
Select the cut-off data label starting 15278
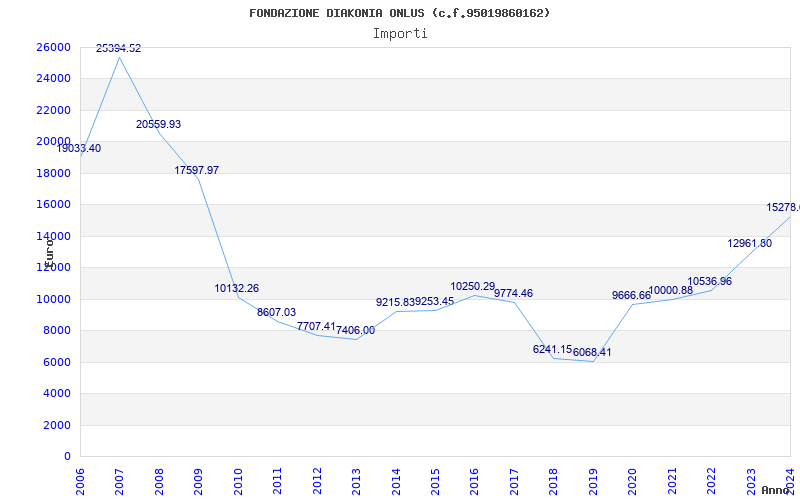click(783, 208)
